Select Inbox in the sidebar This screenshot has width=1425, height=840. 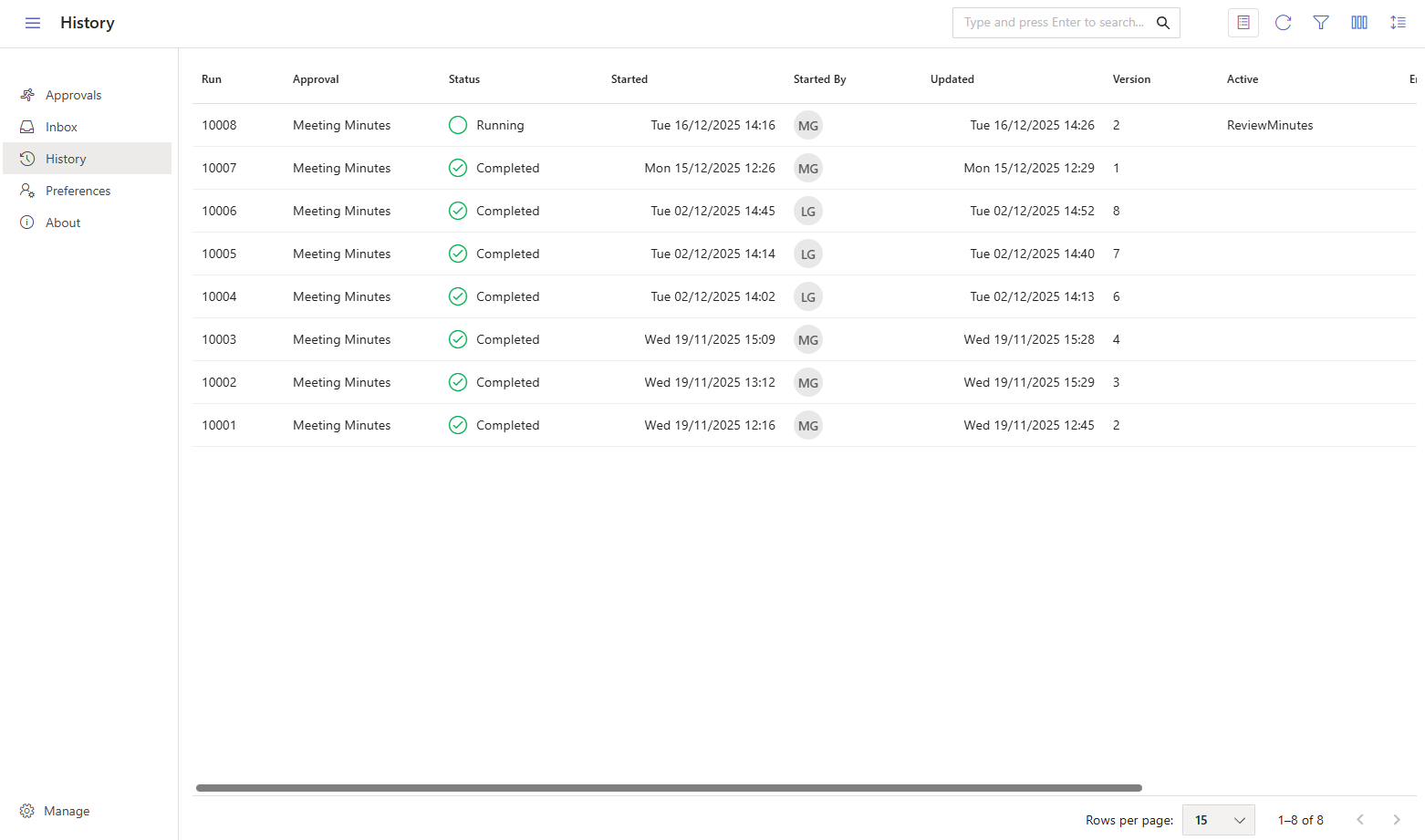61,127
